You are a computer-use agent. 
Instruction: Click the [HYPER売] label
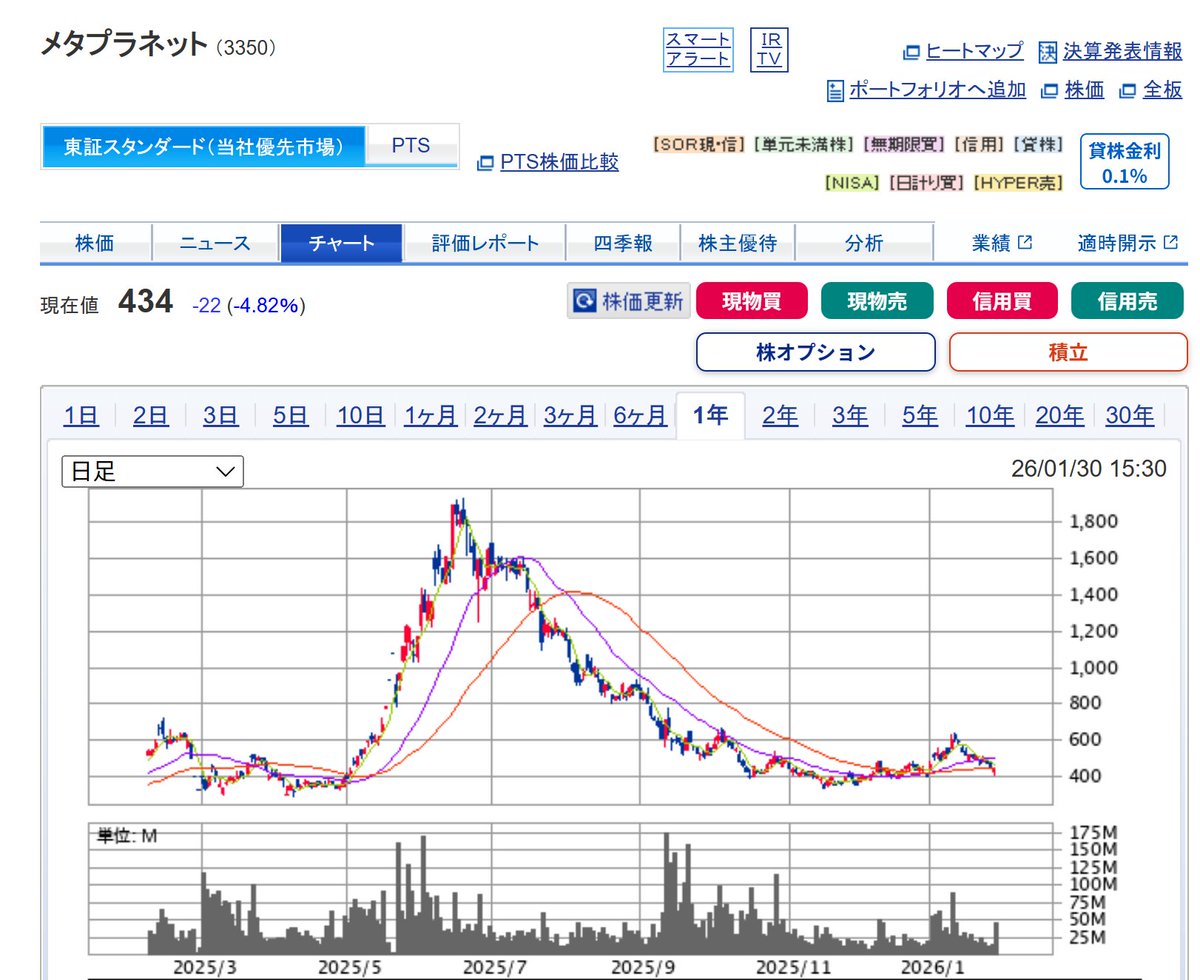coord(1017,183)
